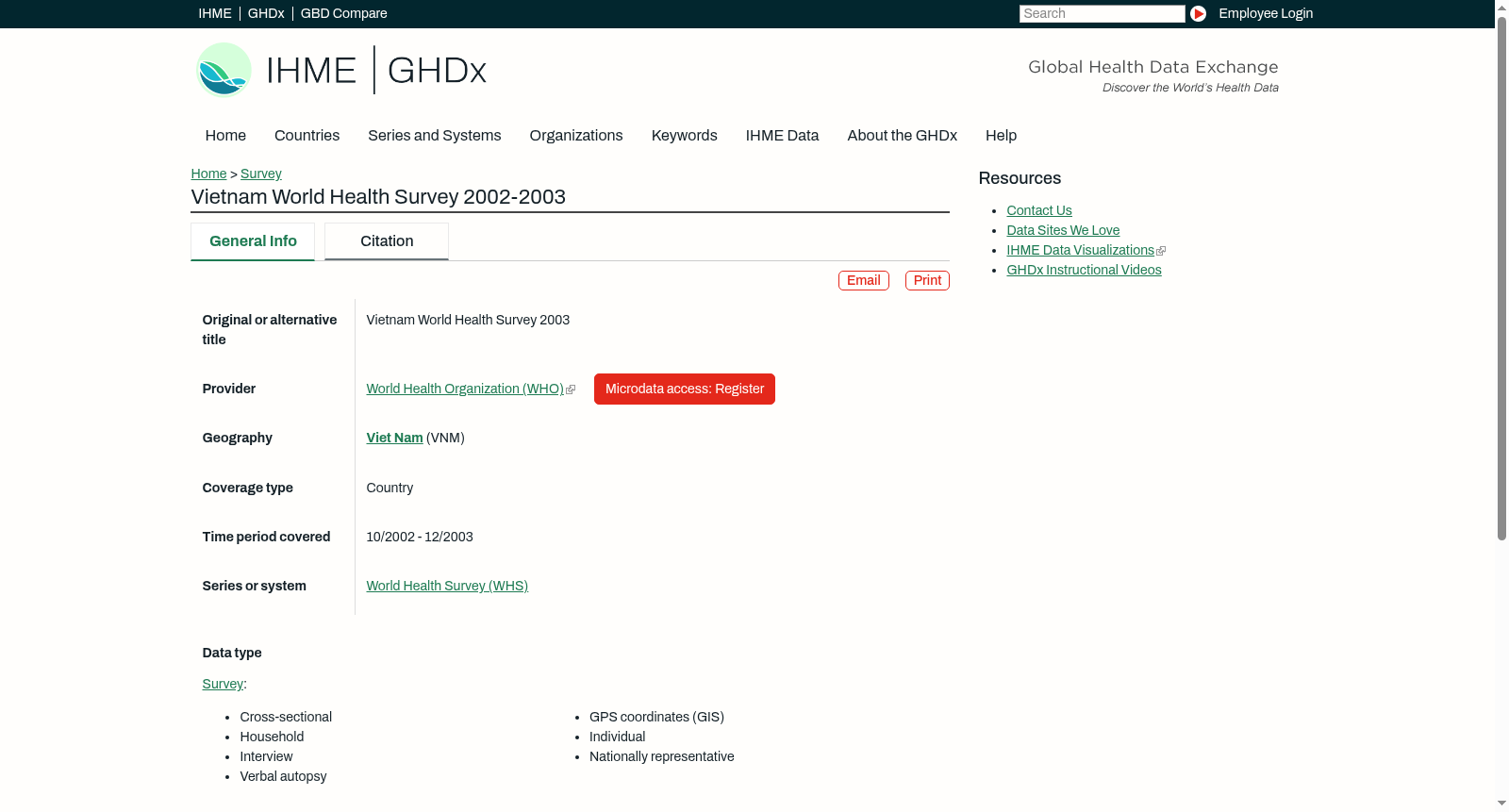The image size is (1509, 812).
Task: Open Data Sites We Love link
Action: tap(1063, 230)
